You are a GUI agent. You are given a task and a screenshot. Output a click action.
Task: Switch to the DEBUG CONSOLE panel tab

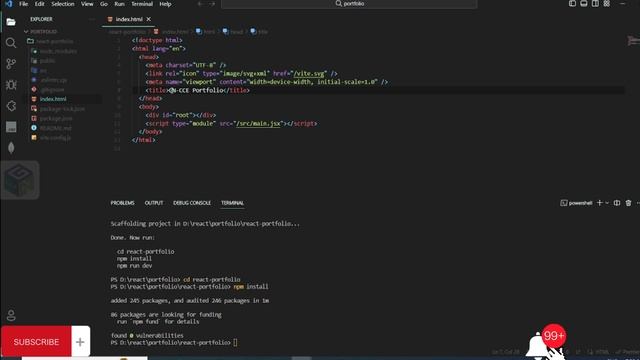point(192,203)
